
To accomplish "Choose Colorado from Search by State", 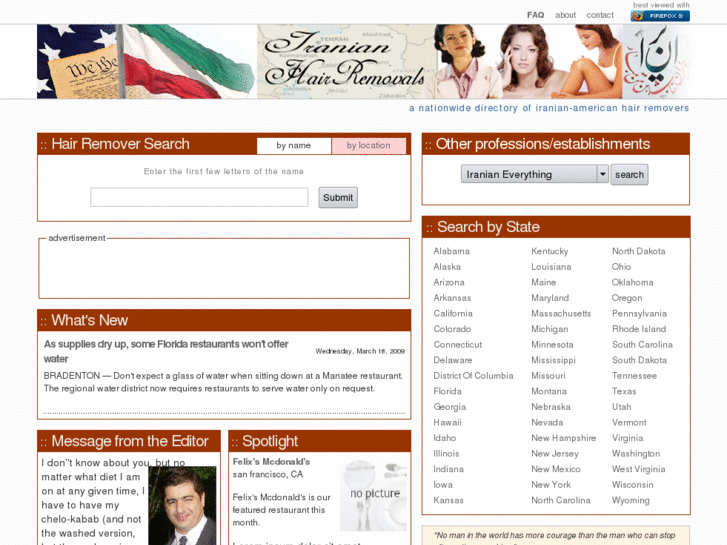I will point(452,329).
